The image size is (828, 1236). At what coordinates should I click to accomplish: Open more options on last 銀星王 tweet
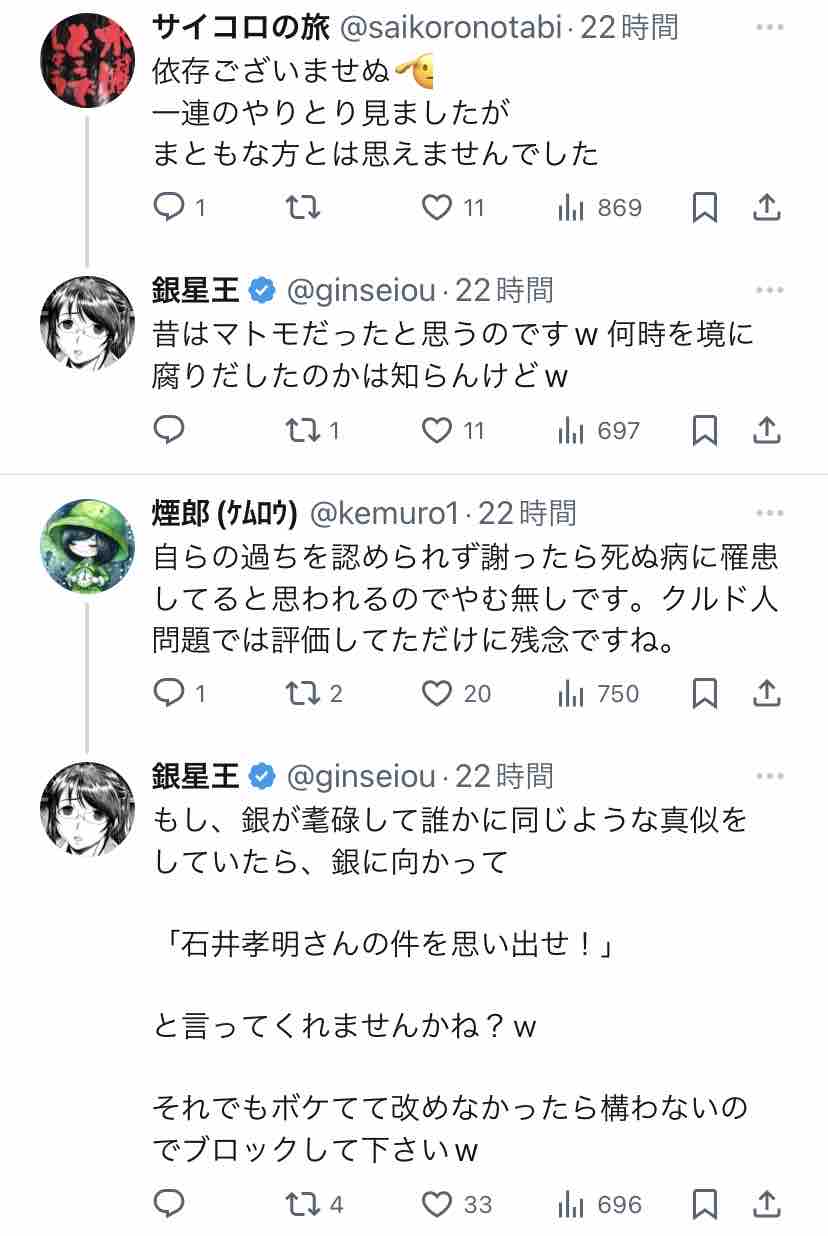(769, 776)
